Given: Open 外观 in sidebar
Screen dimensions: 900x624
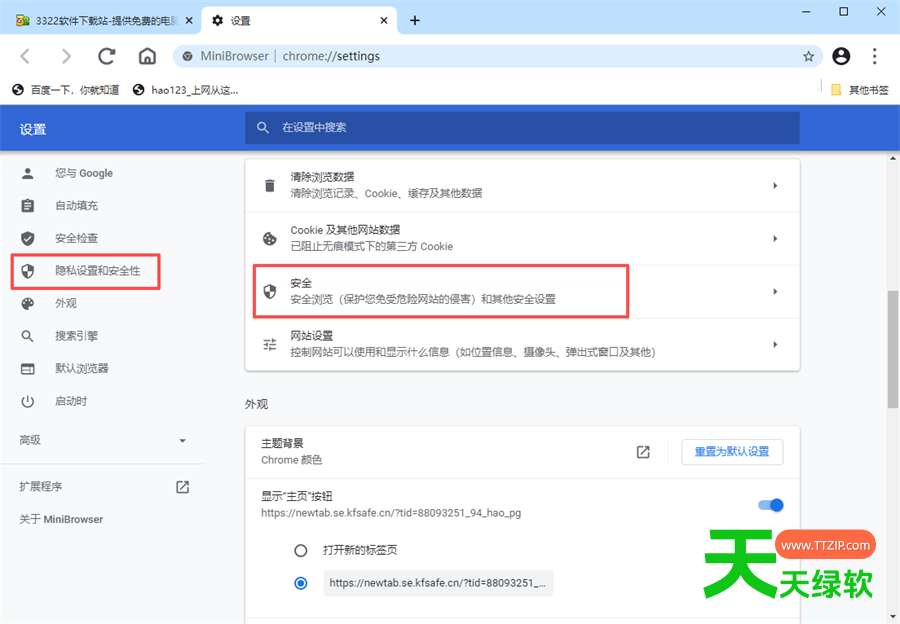Looking at the screenshot, I should pos(66,303).
